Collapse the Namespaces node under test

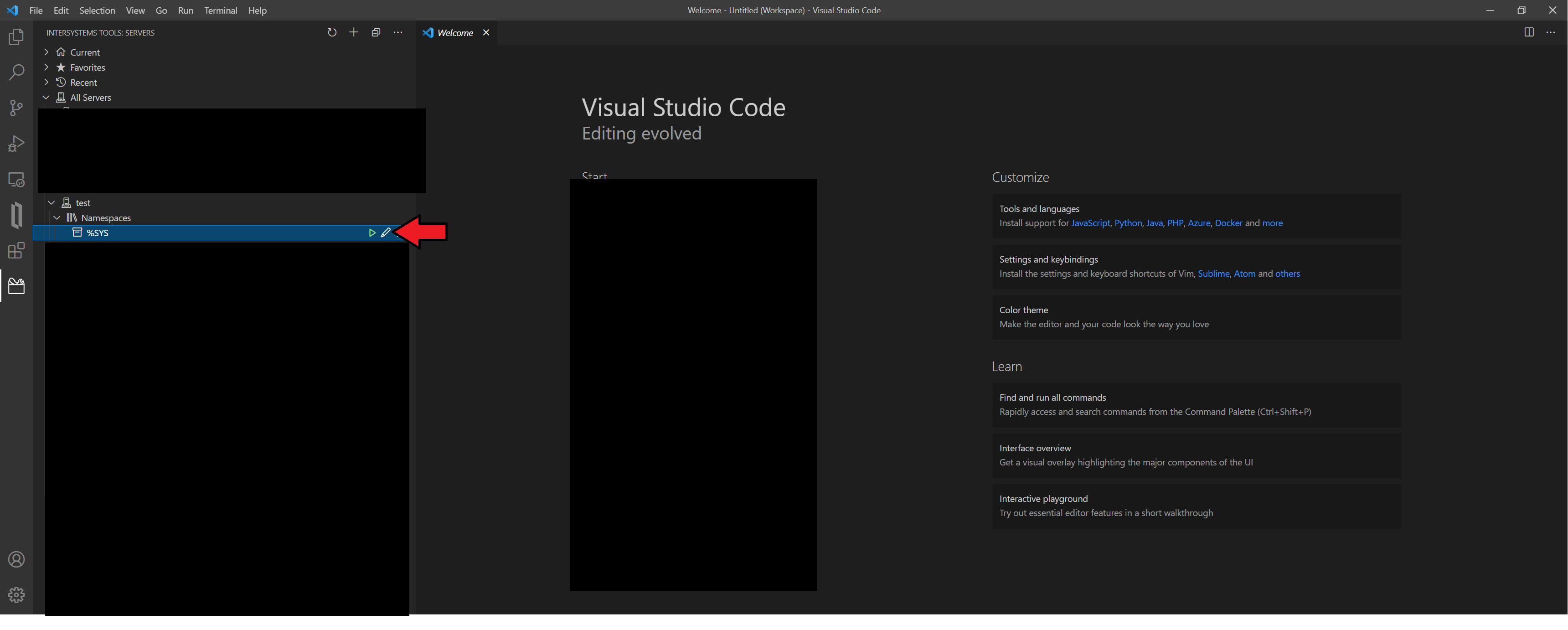57,218
